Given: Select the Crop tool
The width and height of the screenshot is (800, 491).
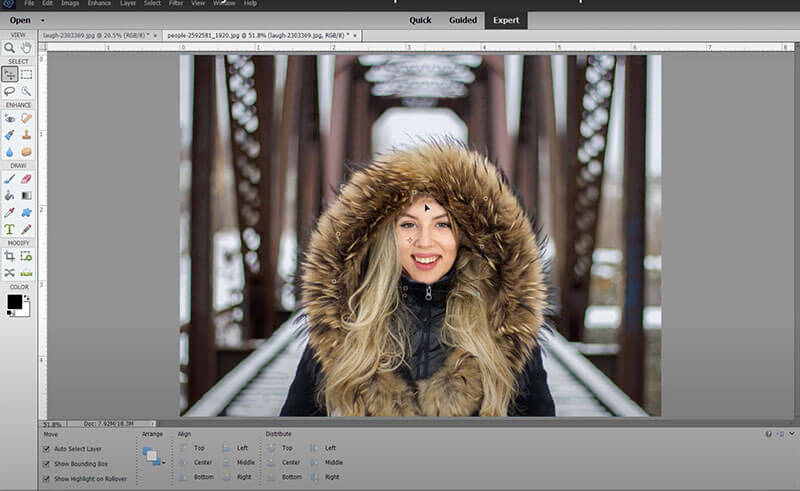Looking at the screenshot, I should point(9,256).
